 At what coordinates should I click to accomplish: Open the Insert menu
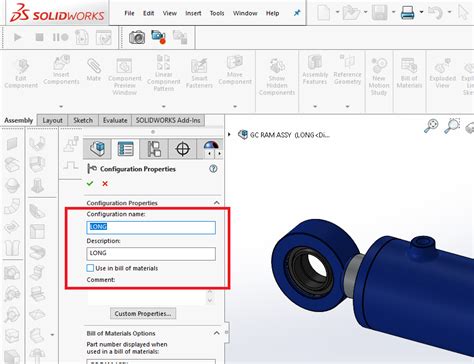(193, 13)
